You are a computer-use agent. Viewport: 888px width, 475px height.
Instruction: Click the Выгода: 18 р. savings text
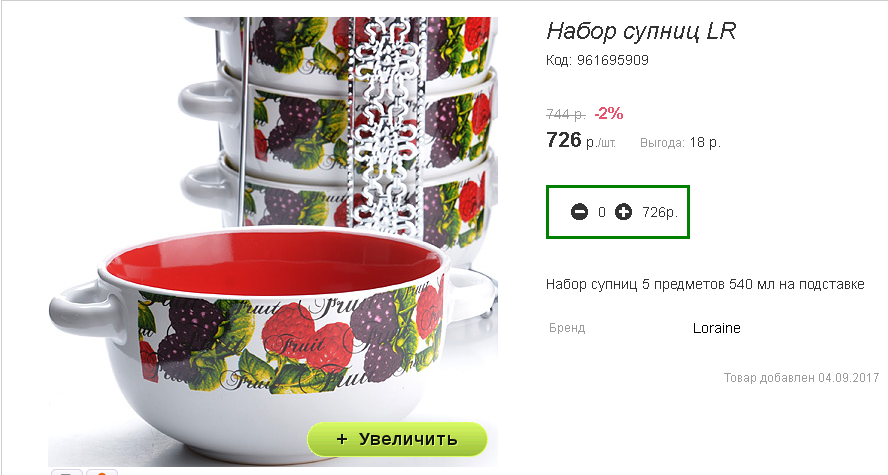click(680, 143)
